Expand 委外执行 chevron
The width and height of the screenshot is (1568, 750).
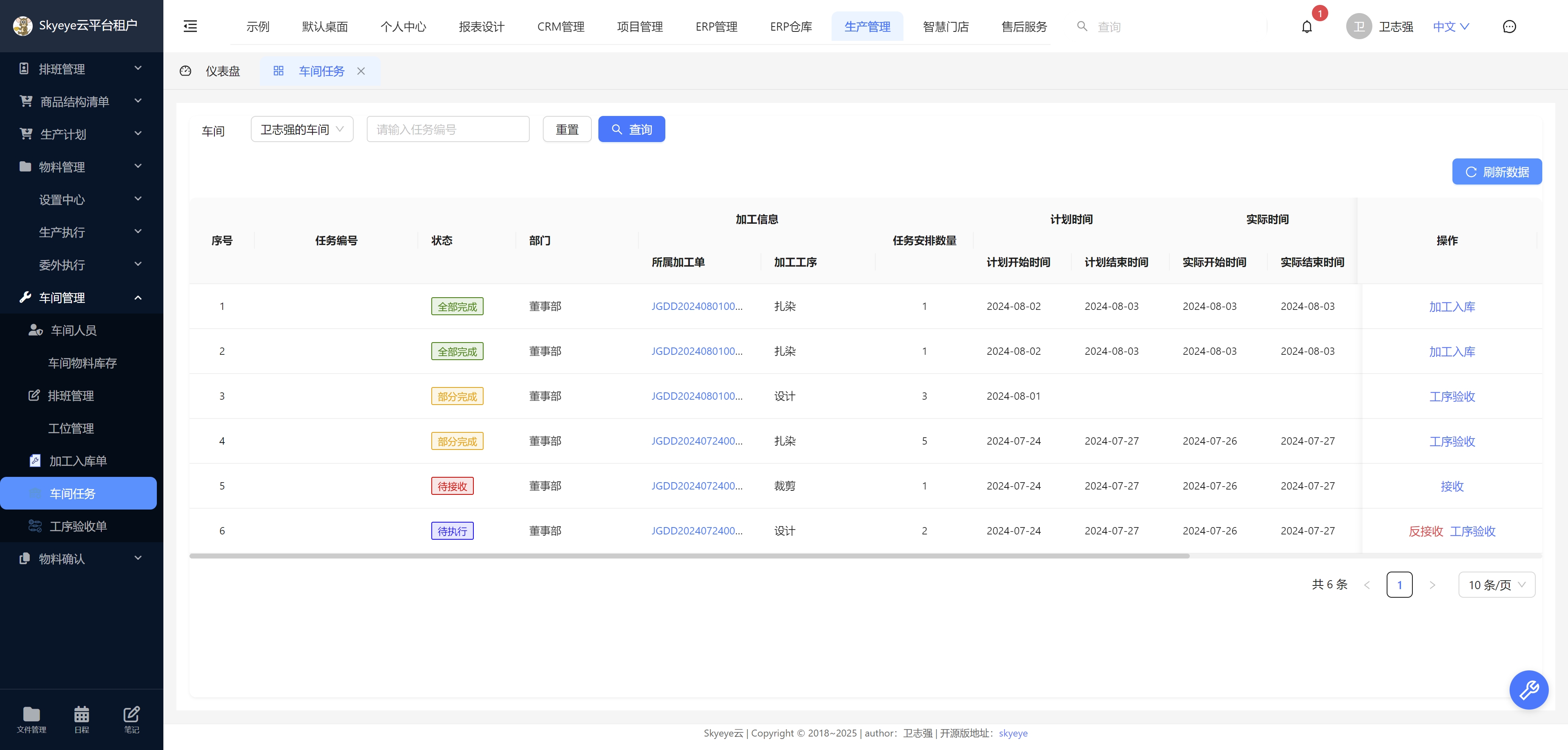pos(138,264)
